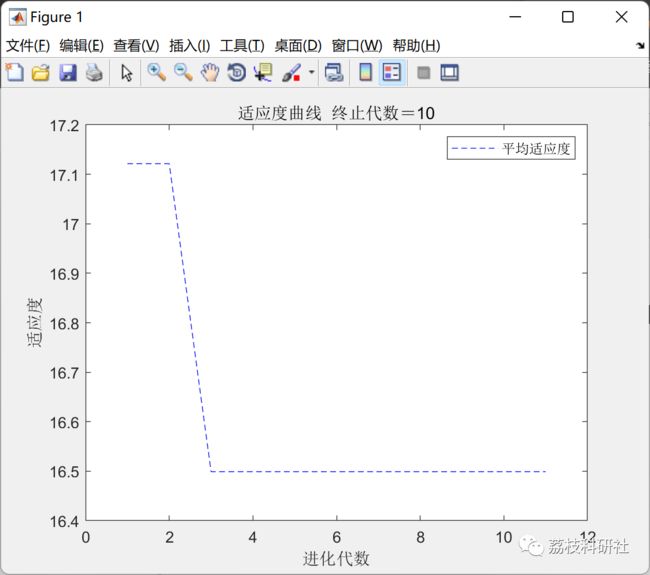
Task: Click the dock figure arrow icon
Action: (x=641, y=45)
